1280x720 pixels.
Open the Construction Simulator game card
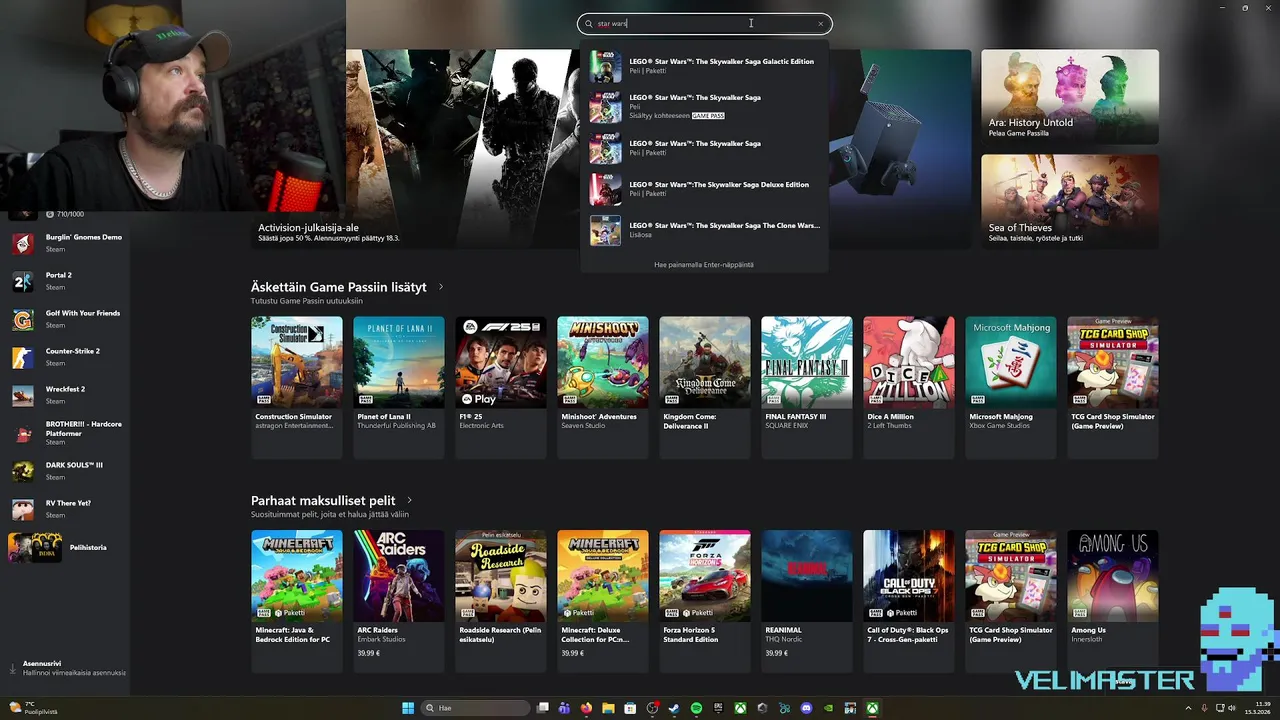pyautogui.click(x=297, y=387)
